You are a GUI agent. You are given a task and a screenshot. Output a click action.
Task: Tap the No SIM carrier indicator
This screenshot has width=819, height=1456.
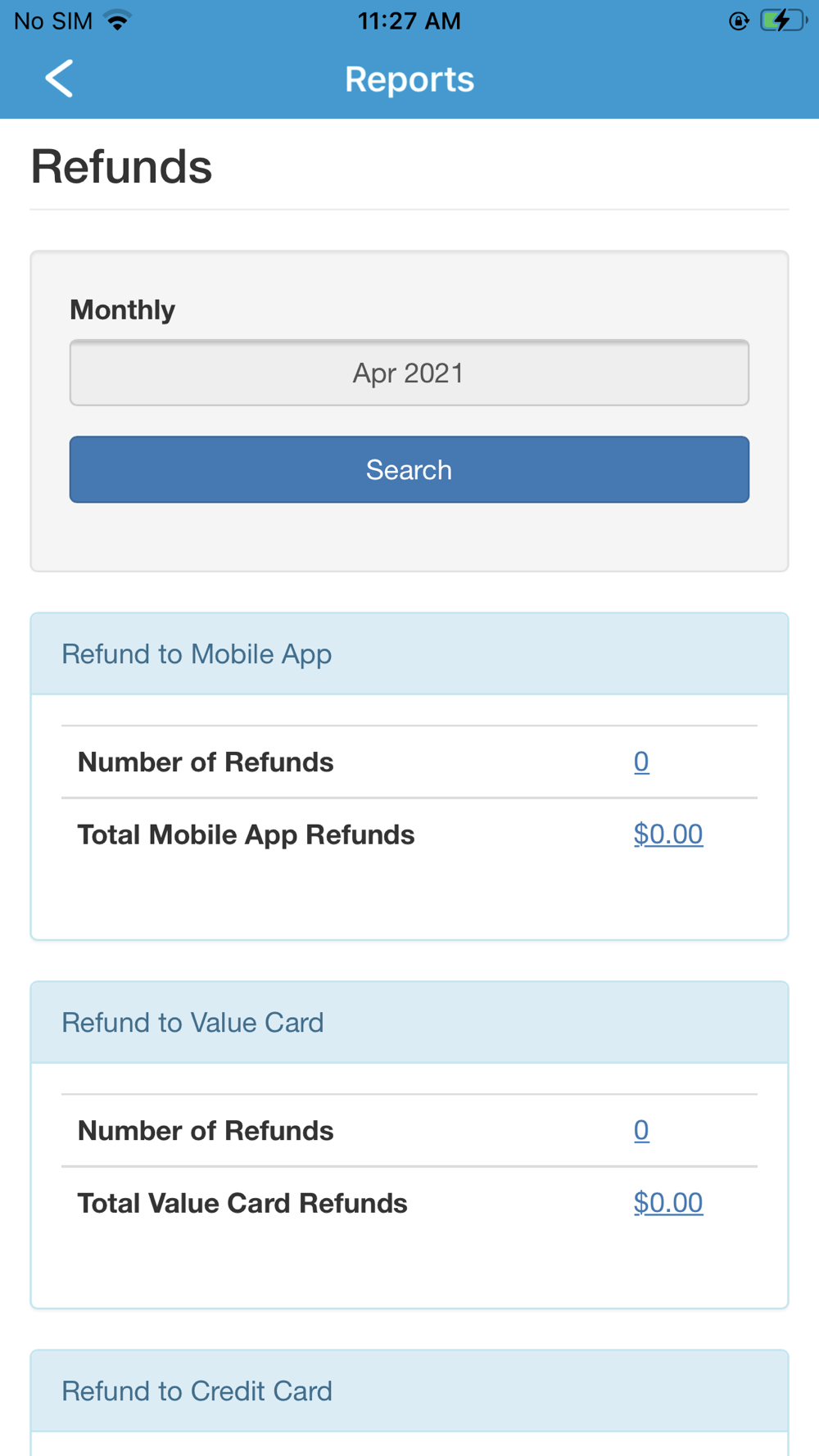pos(53,20)
